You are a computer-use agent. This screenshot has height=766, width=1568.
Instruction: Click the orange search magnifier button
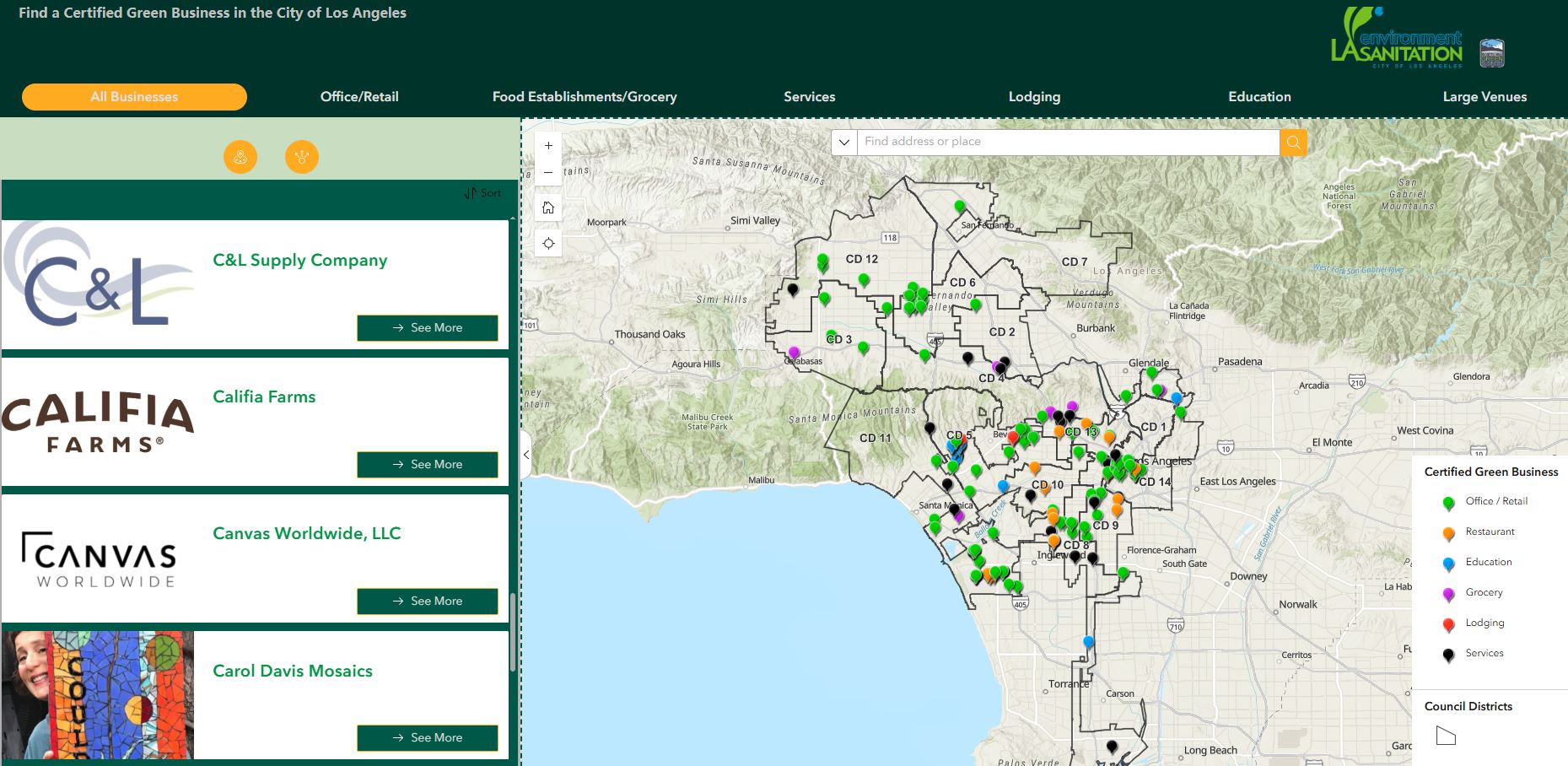tap(1293, 143)
